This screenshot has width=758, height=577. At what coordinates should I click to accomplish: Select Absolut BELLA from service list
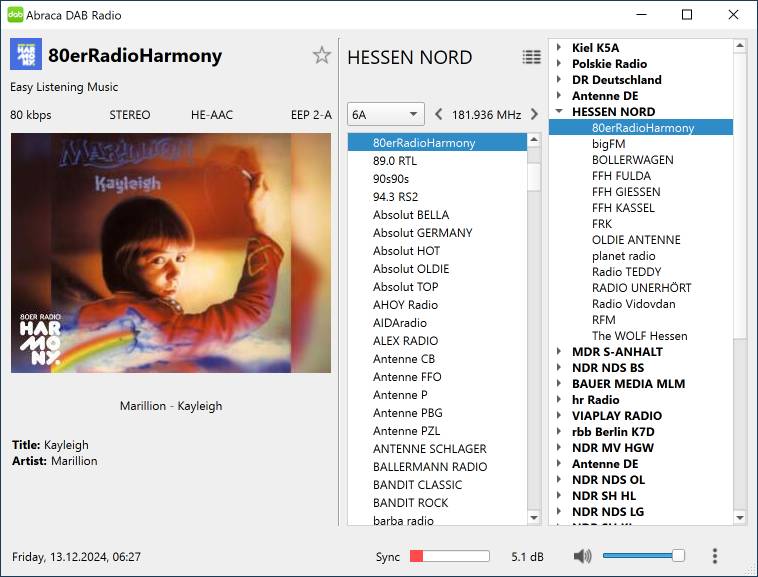411,215
